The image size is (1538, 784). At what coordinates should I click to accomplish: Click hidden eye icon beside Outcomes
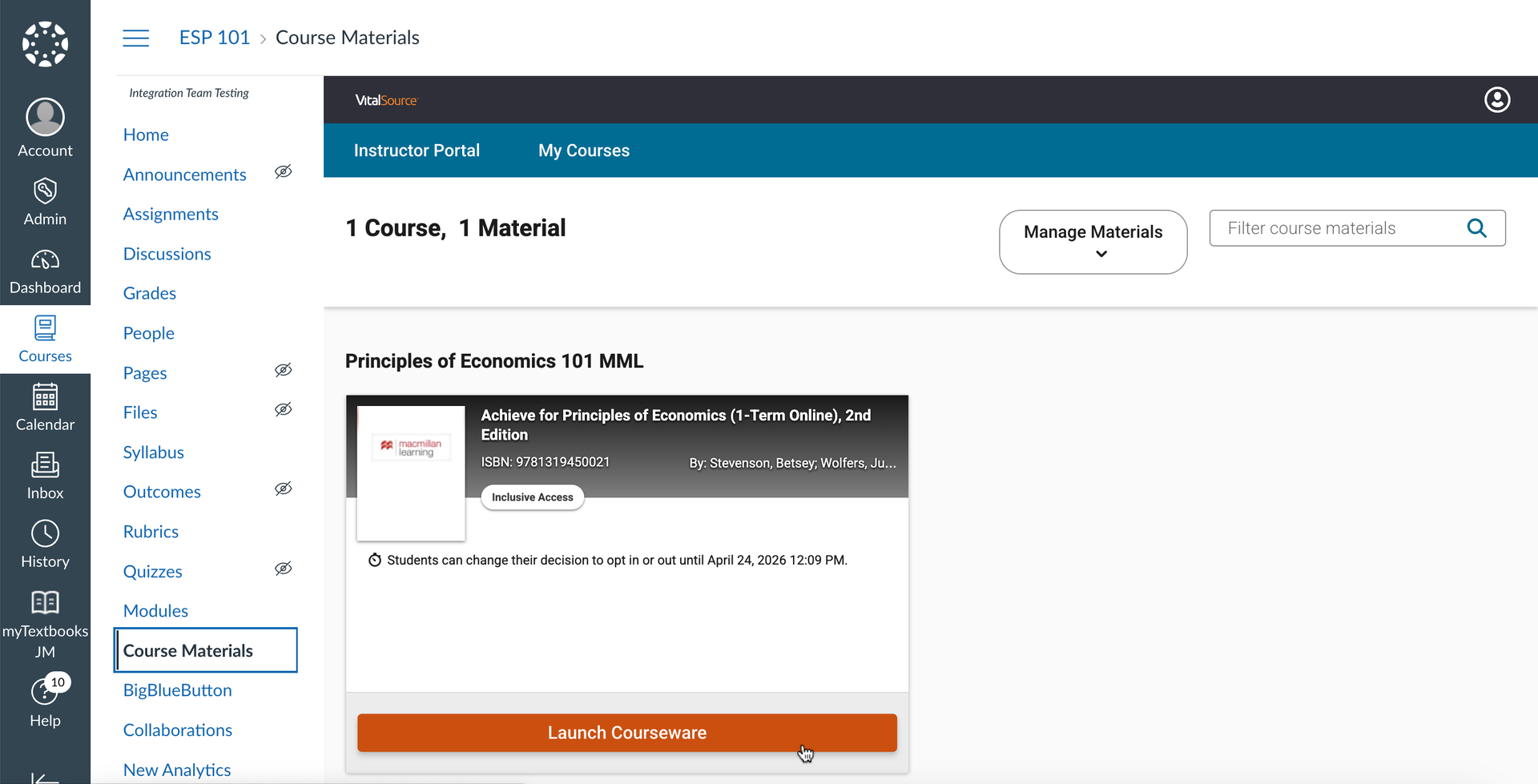(284, 488)
